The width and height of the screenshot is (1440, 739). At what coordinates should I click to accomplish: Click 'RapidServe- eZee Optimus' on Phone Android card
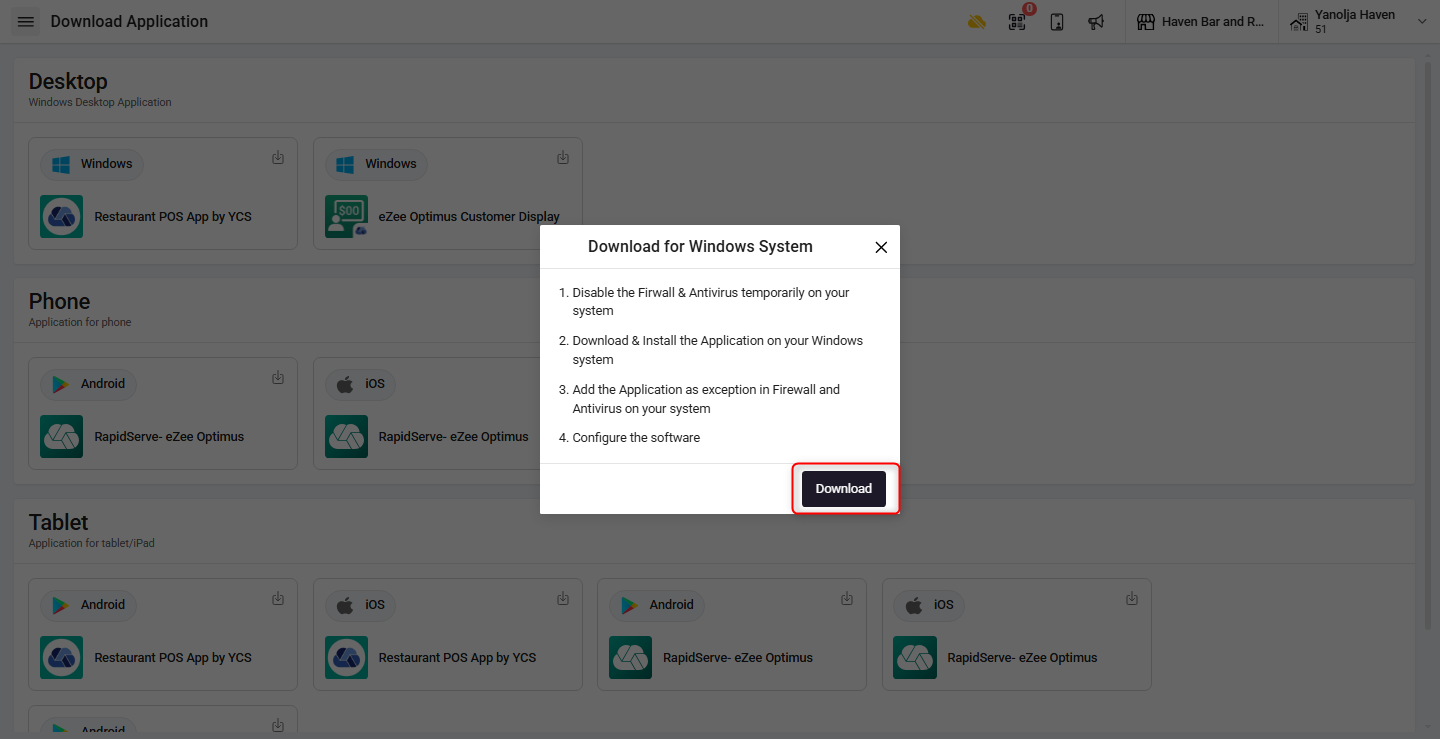(169, 437)
